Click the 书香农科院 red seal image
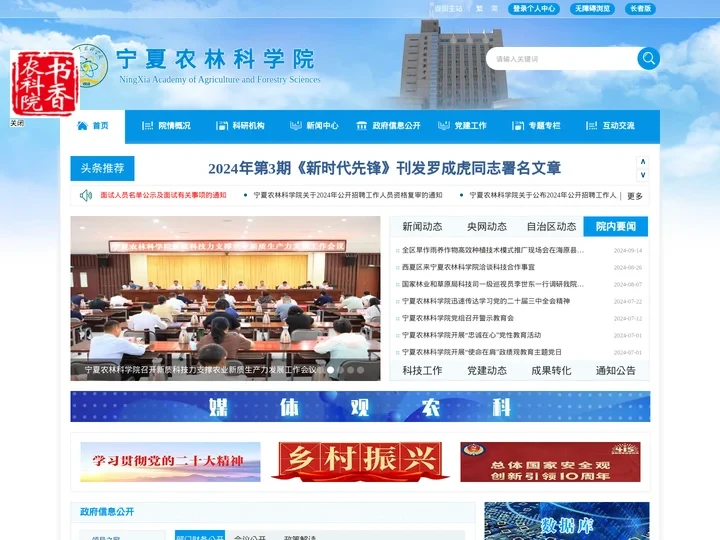 click(x=45, y=84)
